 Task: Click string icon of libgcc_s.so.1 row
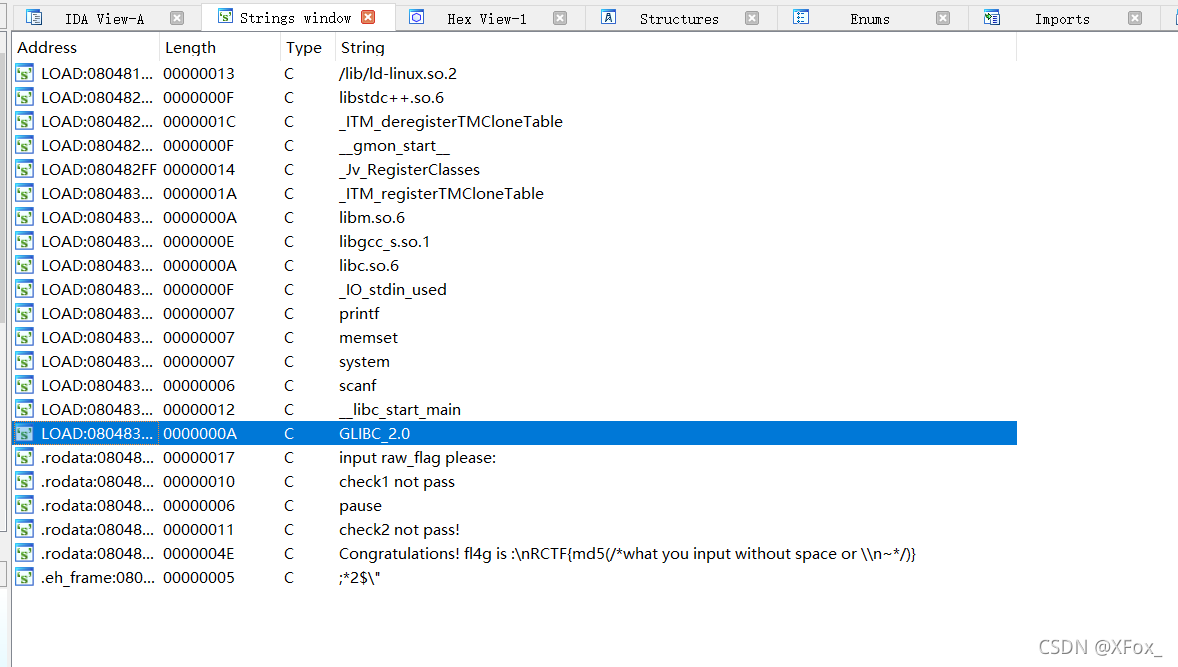tap(25, 242)
